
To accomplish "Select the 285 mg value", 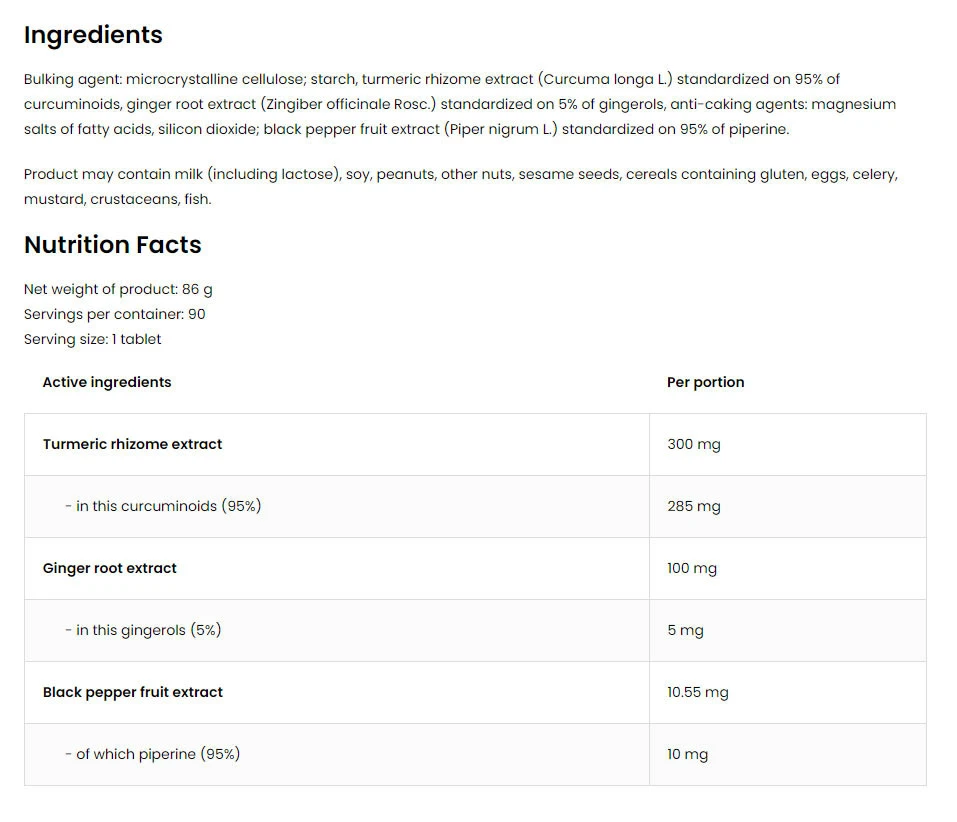I will click(x=693, y=506).
